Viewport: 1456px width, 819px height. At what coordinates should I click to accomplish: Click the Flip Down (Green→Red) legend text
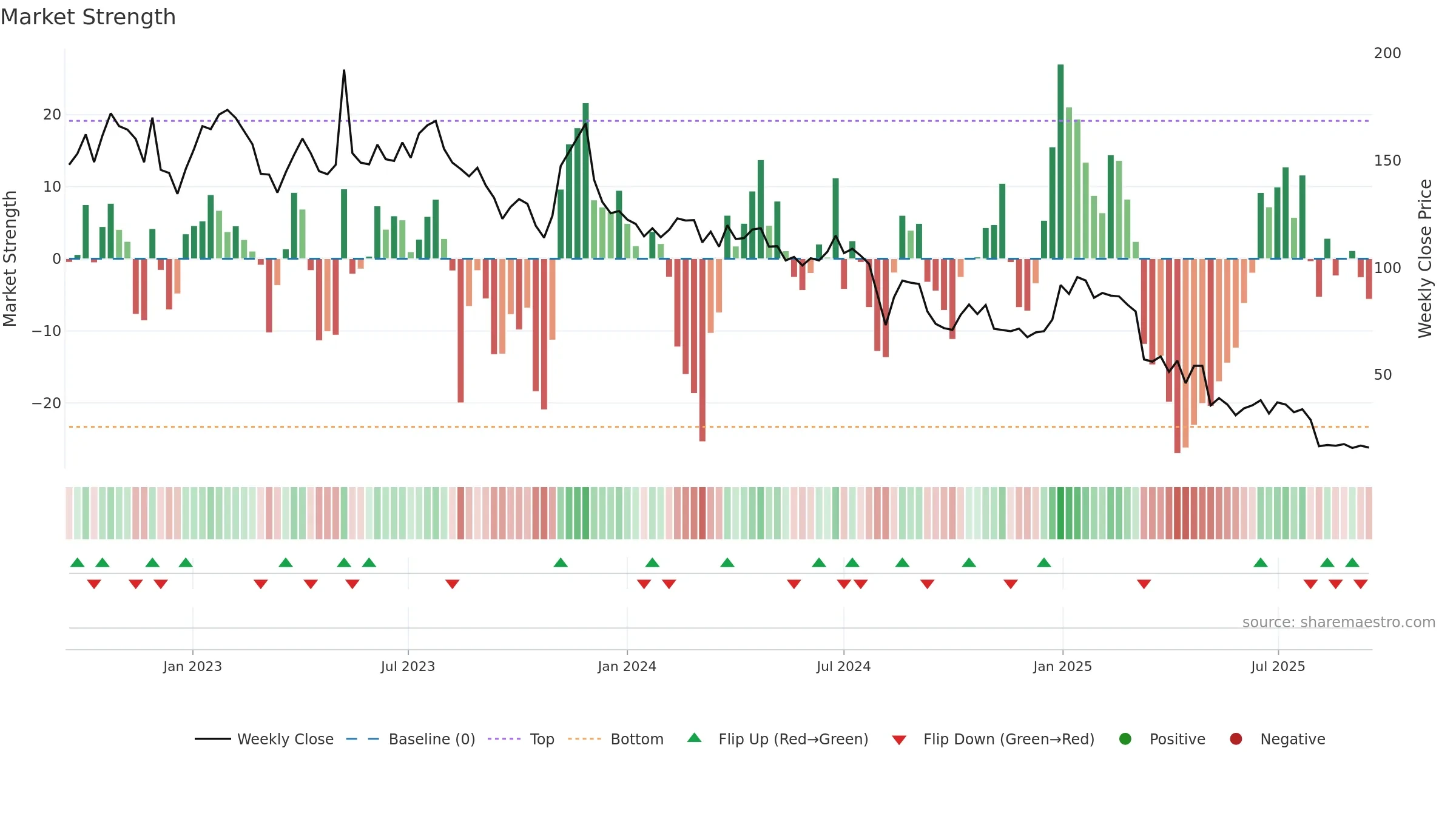1009,739
